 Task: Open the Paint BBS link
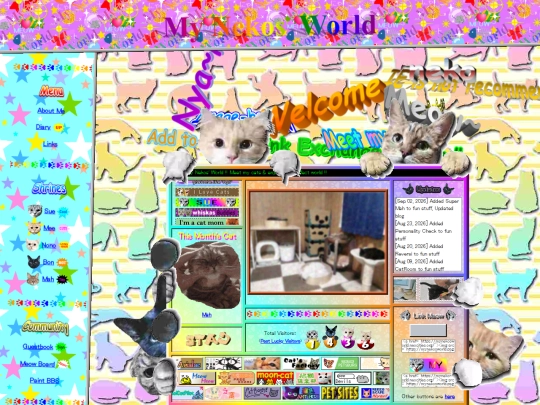pyautogui.click(x=44, y=381)
